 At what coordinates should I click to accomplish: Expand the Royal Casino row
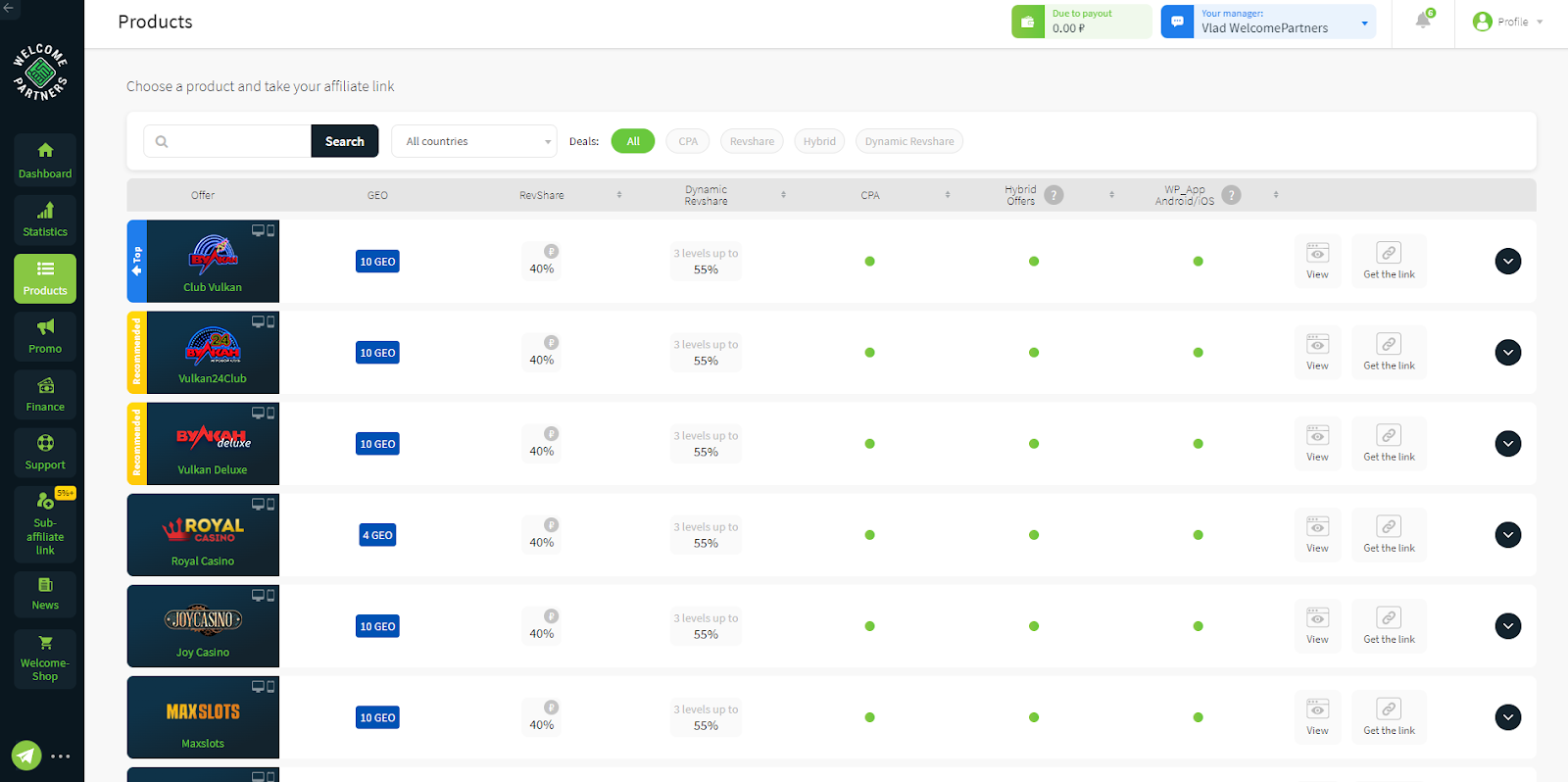coord(1508,535)
